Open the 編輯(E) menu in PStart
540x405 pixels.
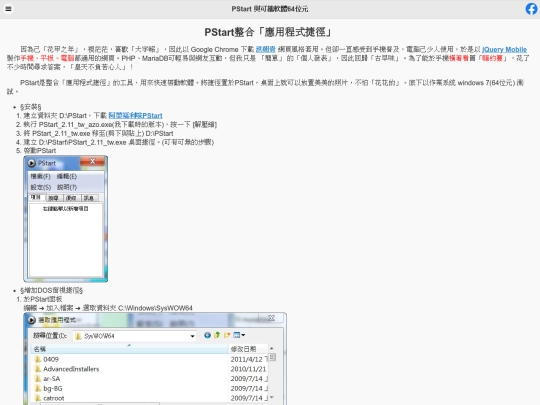coord(67,176)
